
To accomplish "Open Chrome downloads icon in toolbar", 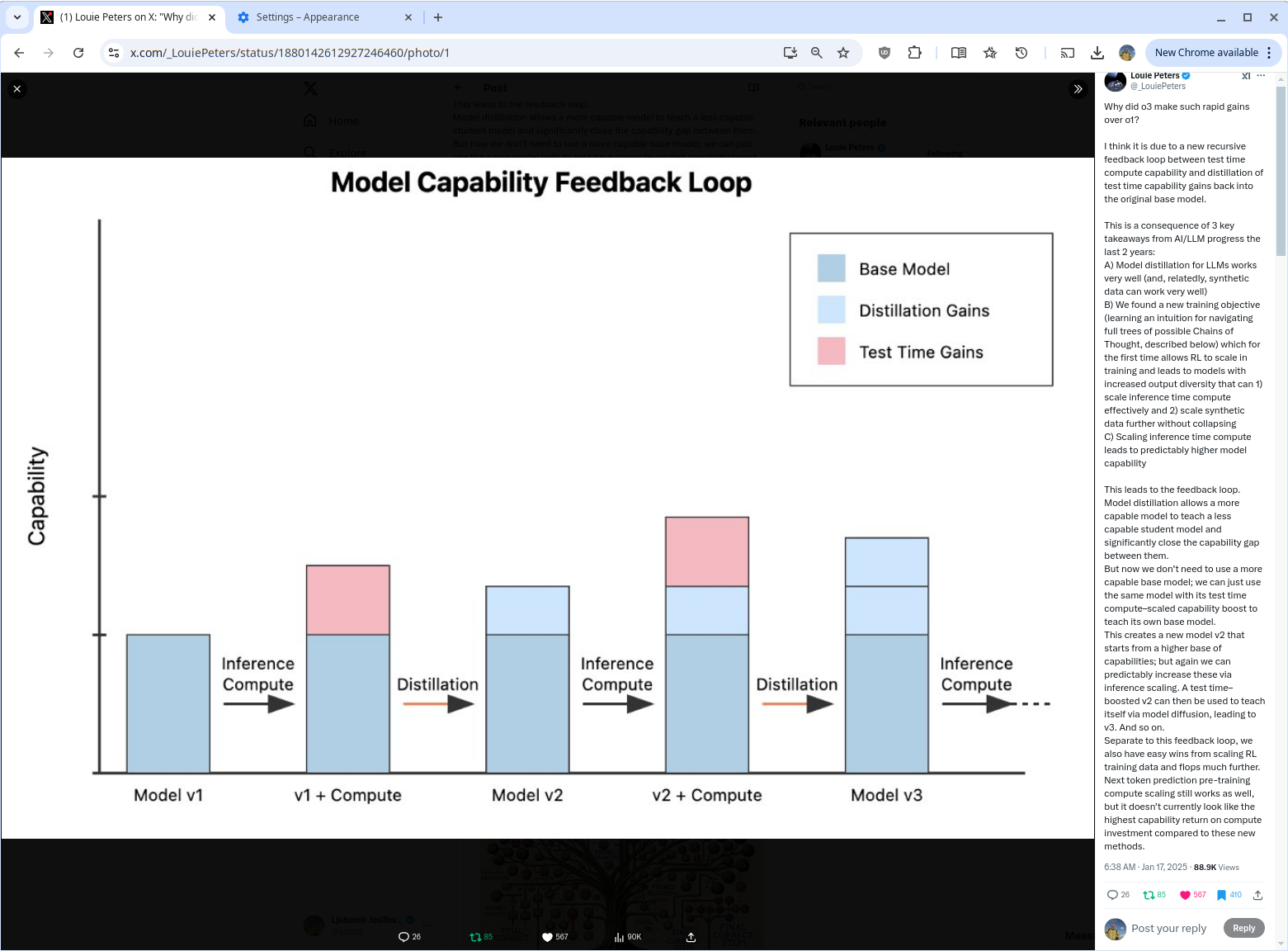I will (x=1097, y=53).
